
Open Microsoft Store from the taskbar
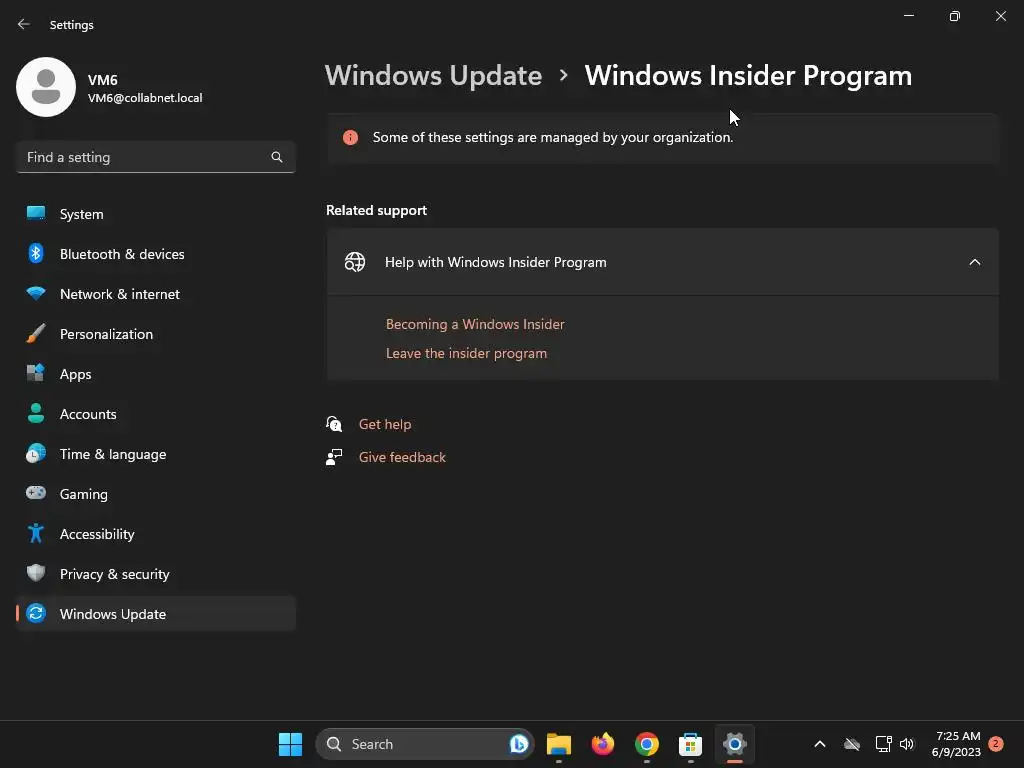pyautogui.click(x=690, y=744)
